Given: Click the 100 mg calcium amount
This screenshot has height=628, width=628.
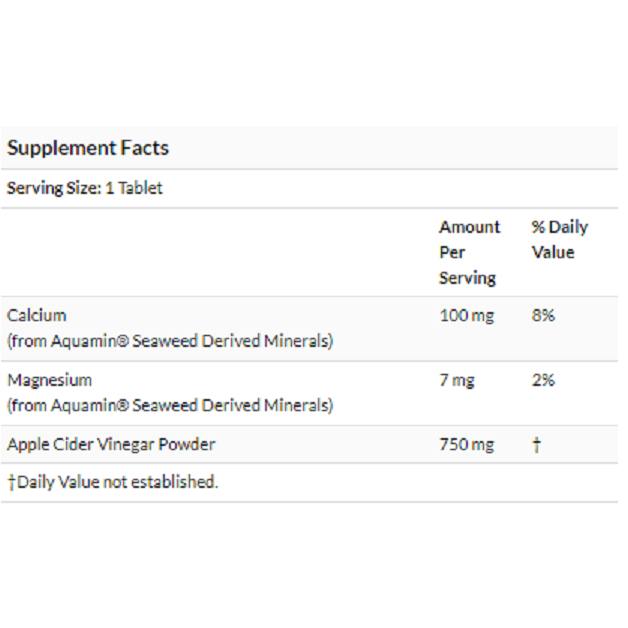Looking at the screenshot, I should point(466,315).
